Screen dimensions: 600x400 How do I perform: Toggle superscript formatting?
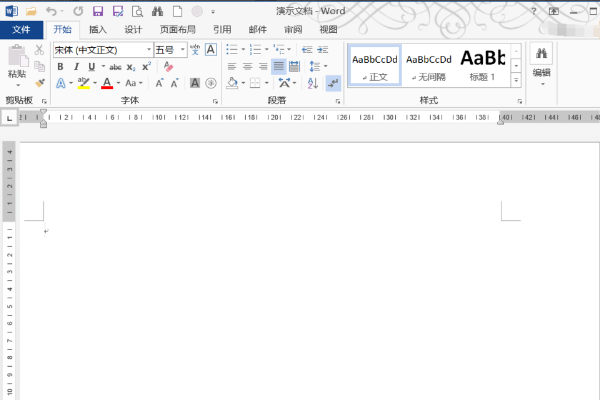(147, 67)
